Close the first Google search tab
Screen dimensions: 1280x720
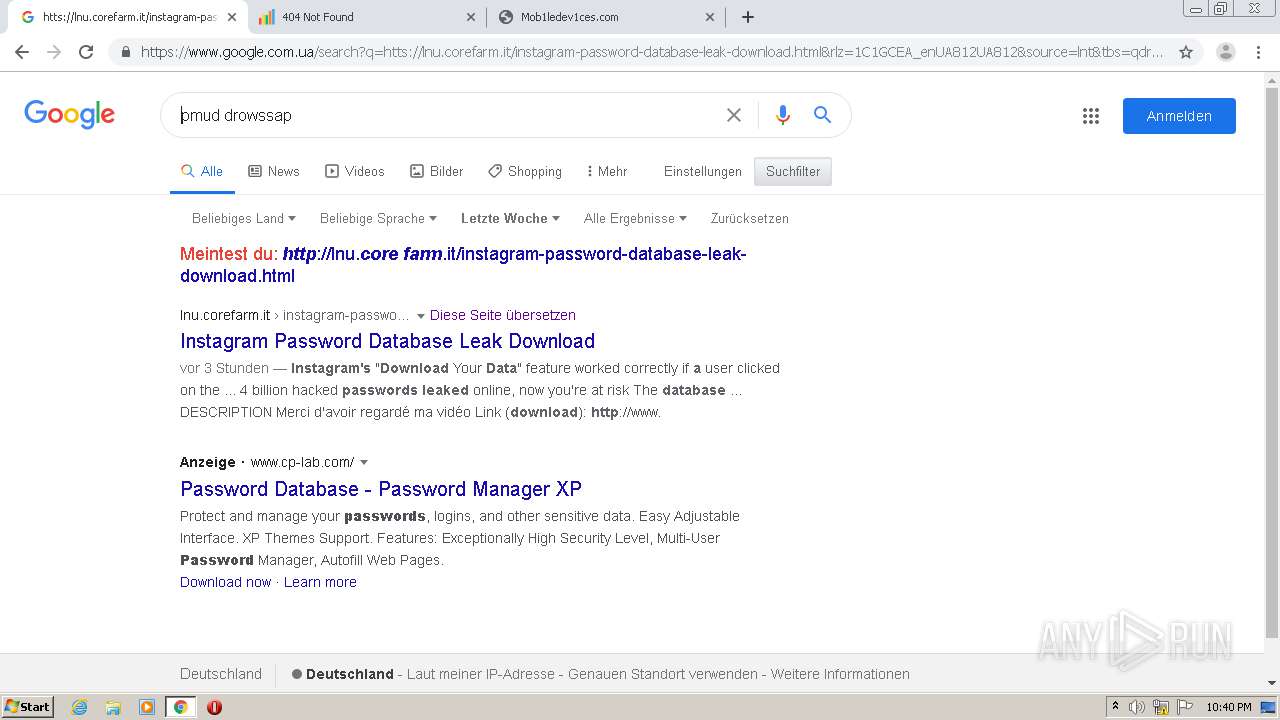(232, 17)
